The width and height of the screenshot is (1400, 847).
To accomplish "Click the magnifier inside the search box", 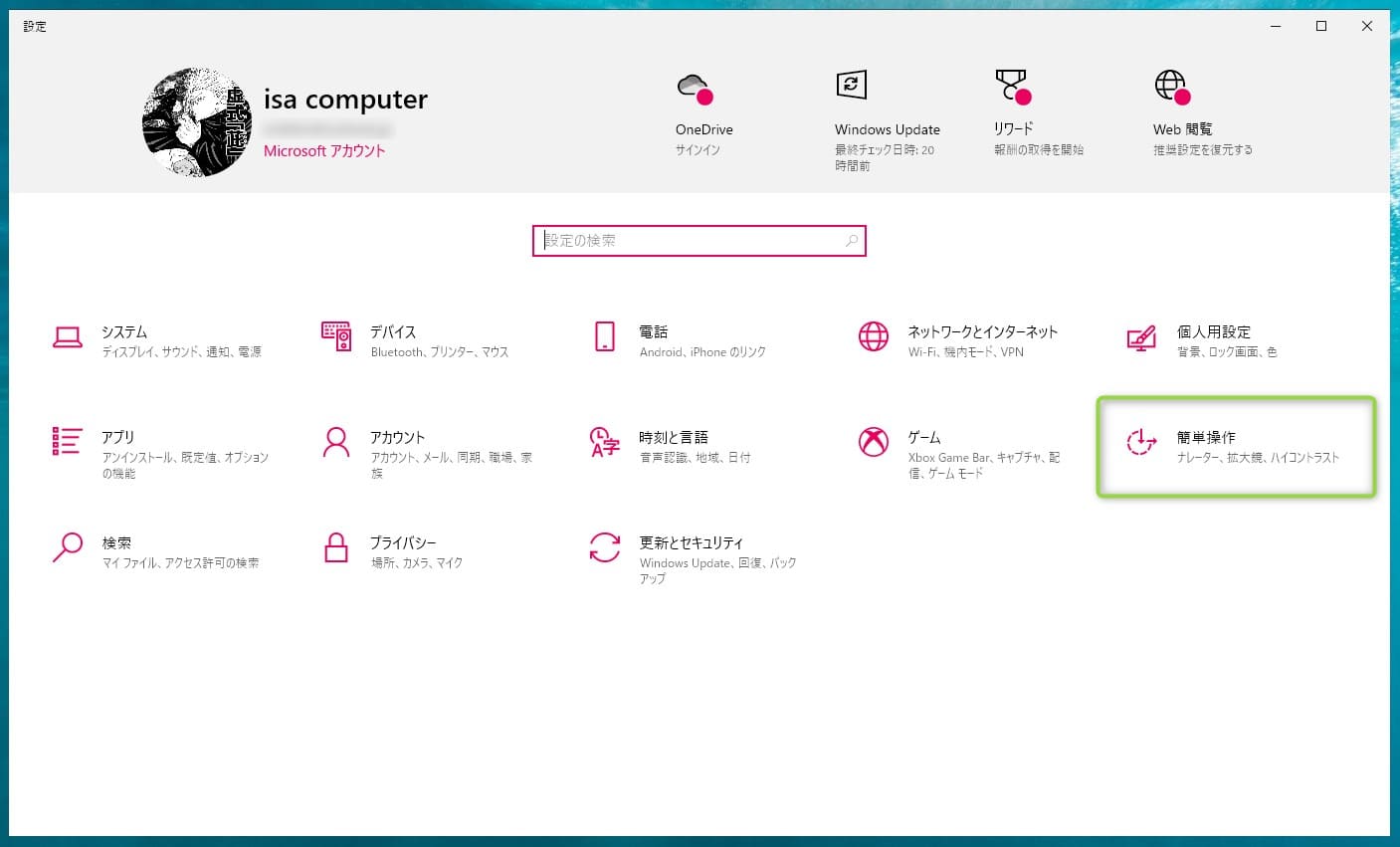I will point(852,241).
